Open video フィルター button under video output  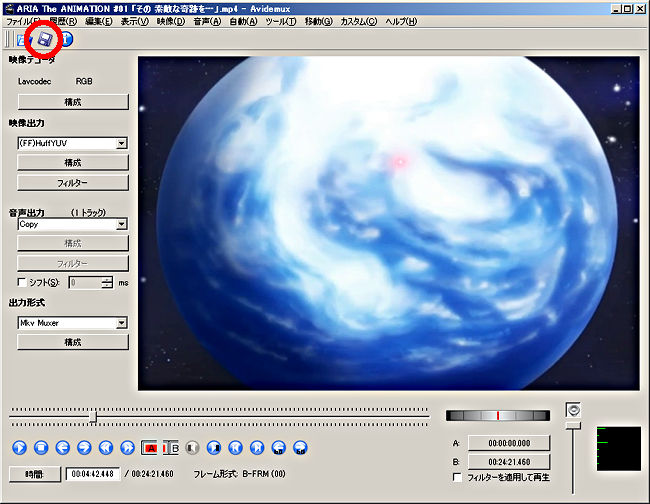click(x=73, y=183)
